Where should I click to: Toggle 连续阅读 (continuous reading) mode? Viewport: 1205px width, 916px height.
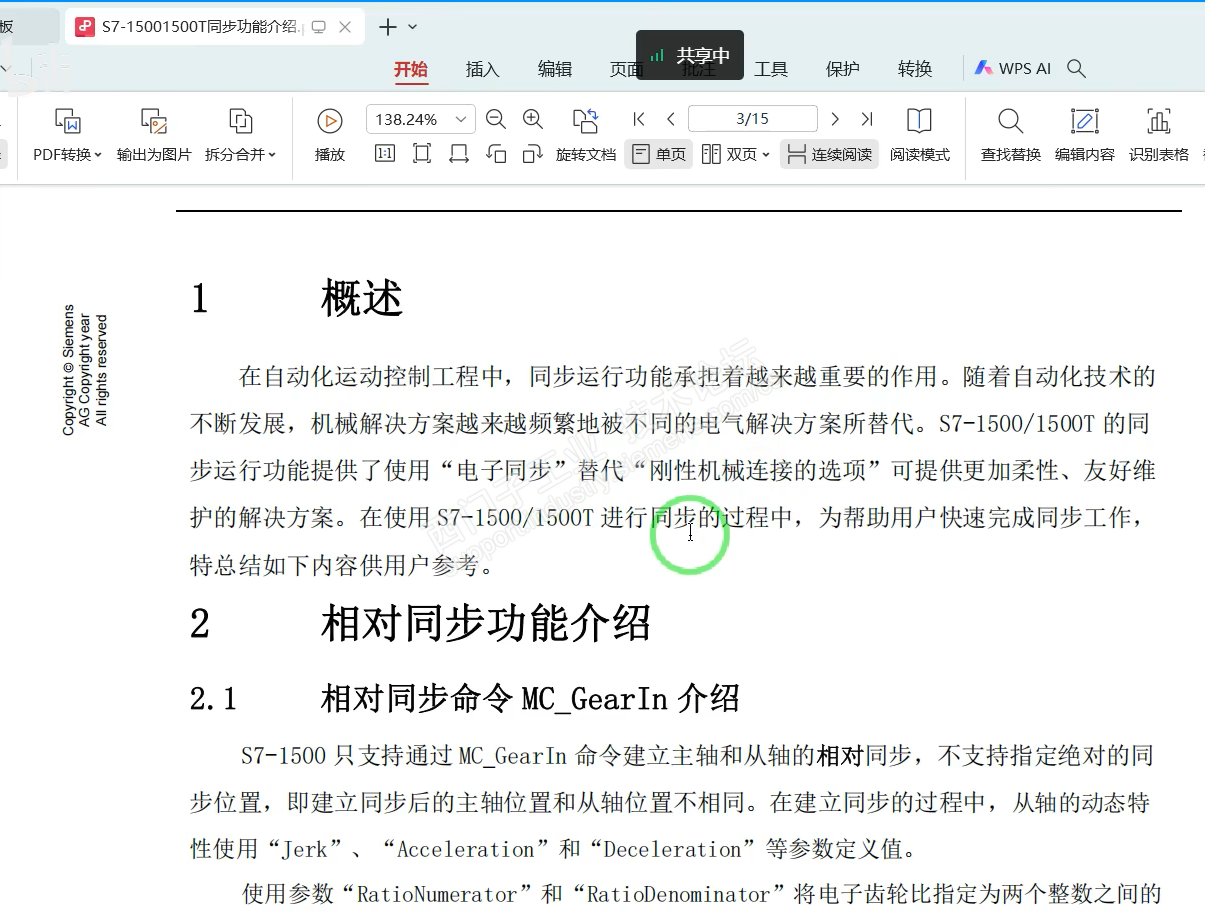point(829,154)
